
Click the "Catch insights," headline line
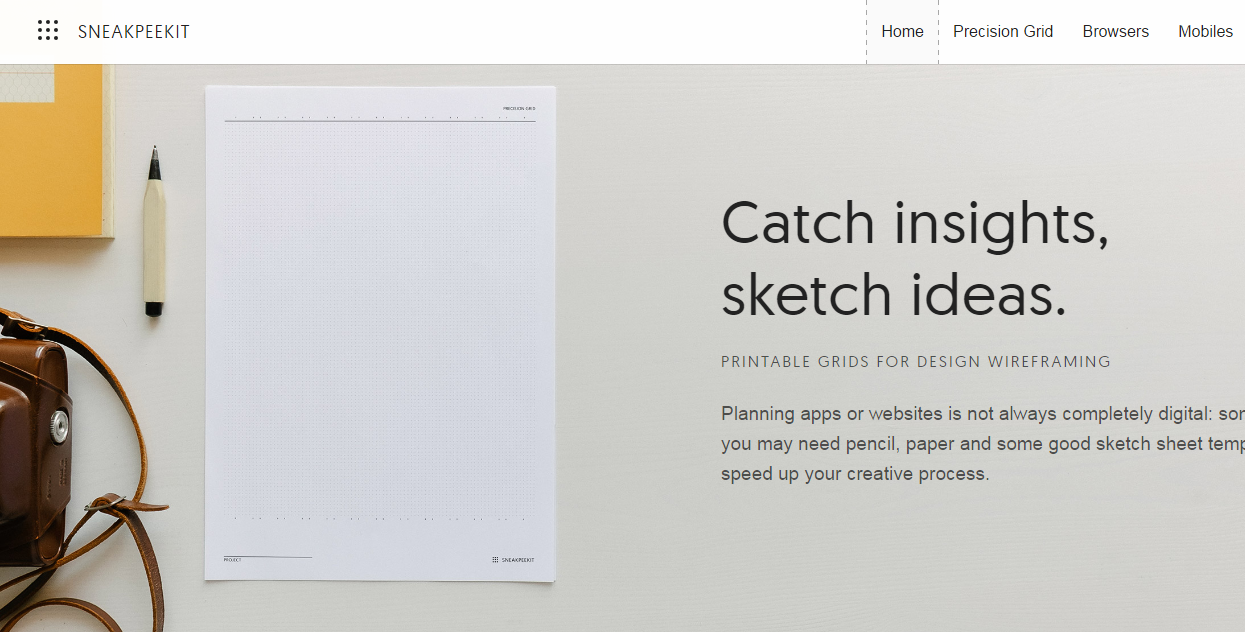[x=914, y=223]
